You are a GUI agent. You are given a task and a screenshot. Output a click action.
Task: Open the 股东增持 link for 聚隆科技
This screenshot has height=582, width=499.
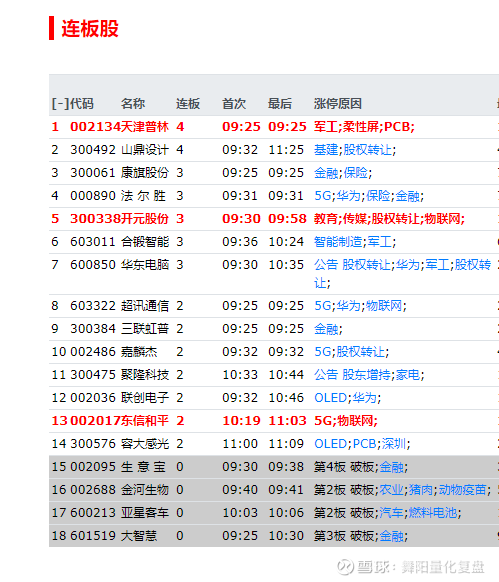pyautogui.click(x=366, y=375)
